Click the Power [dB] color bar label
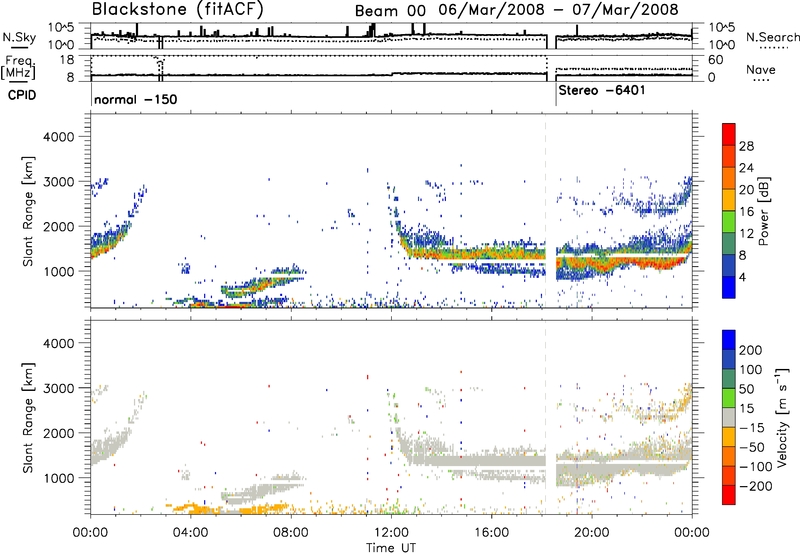The image size is (800, 554). [764, 211]
